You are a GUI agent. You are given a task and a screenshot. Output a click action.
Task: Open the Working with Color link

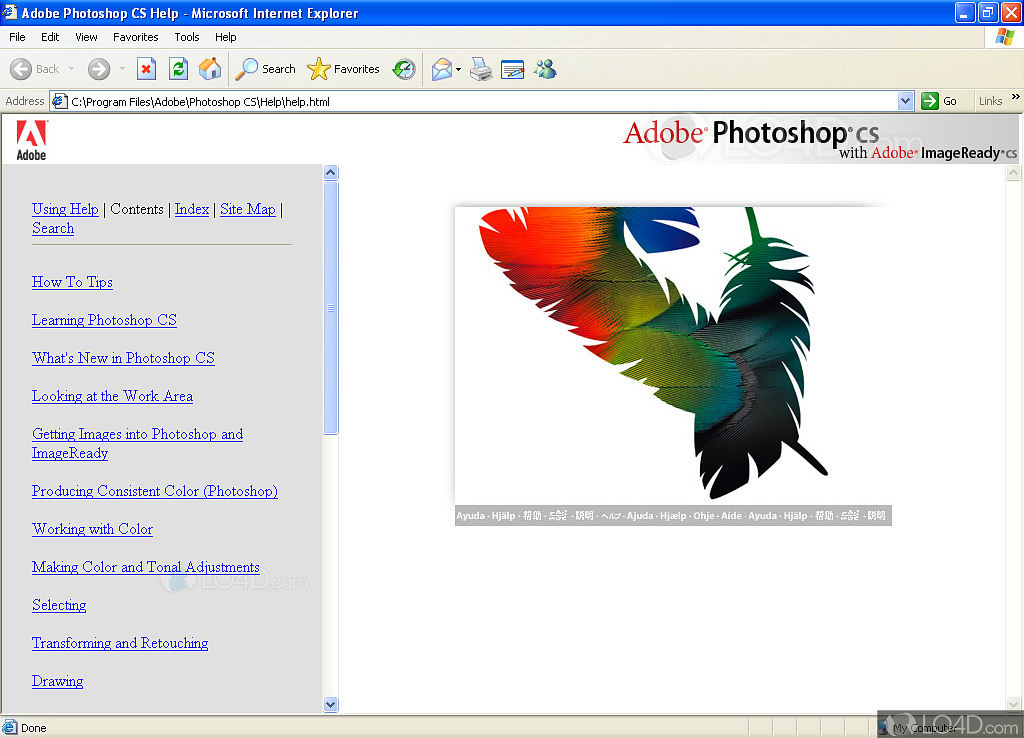(92, 529)
